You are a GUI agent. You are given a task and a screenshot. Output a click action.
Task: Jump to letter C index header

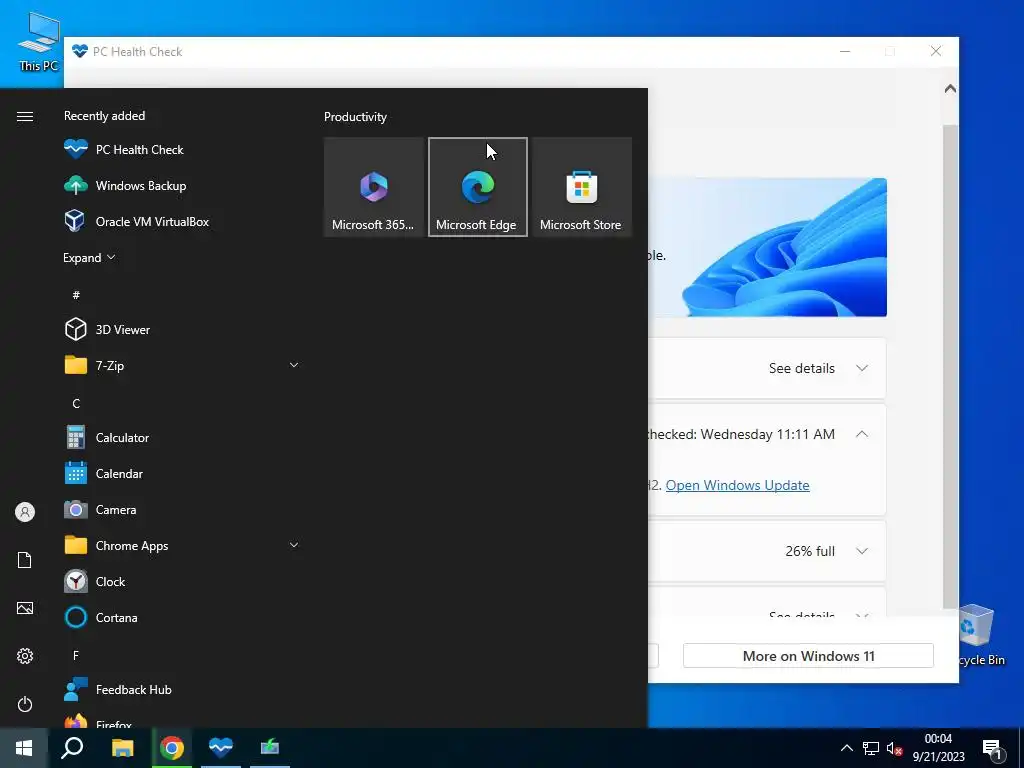76,403
